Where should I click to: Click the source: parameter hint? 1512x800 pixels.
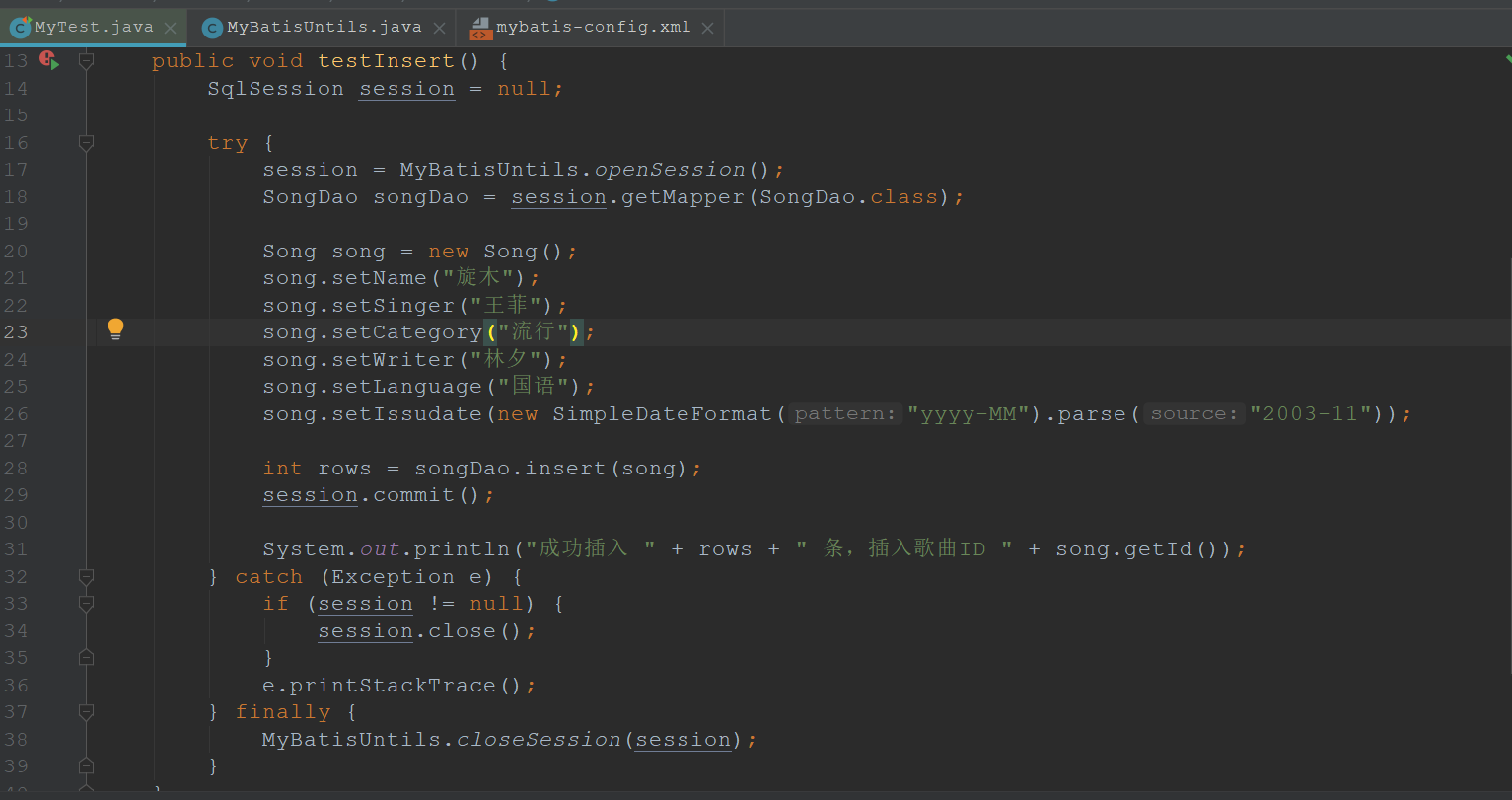[1194, 414]
